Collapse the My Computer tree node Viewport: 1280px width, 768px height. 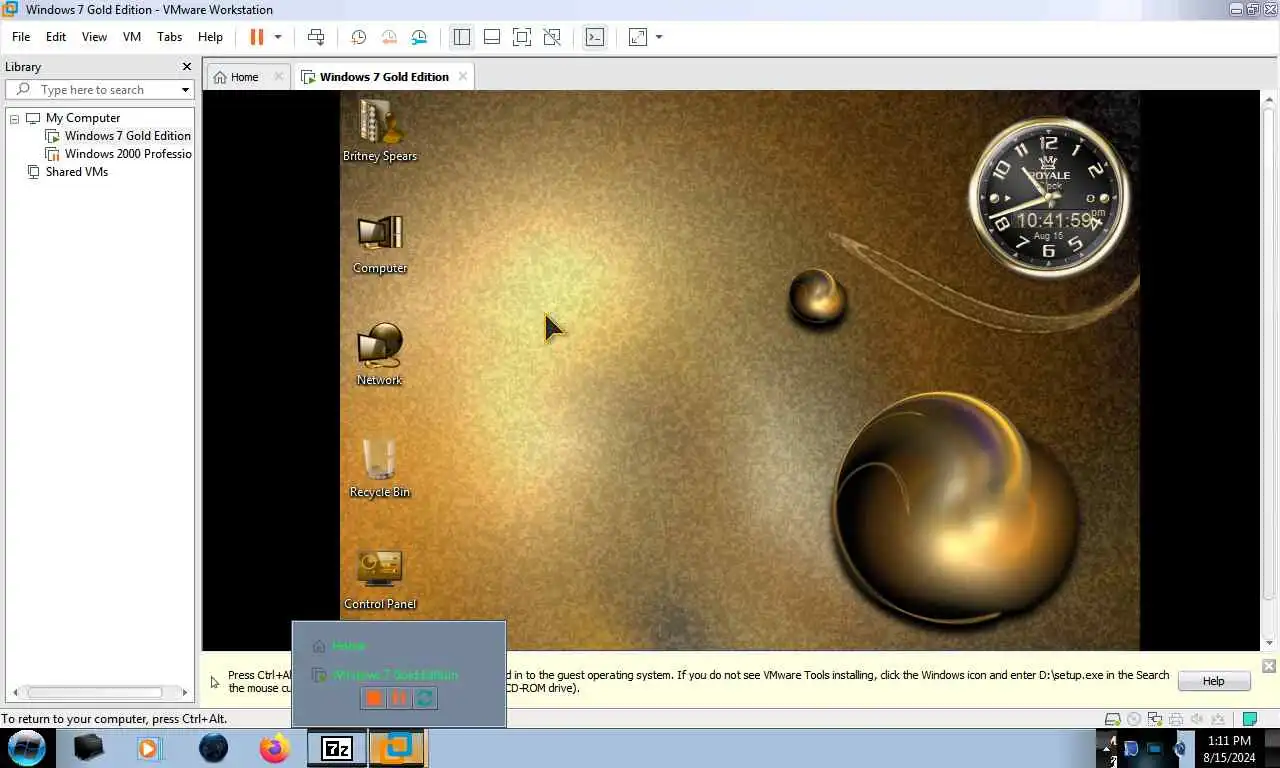coord(15,118)
